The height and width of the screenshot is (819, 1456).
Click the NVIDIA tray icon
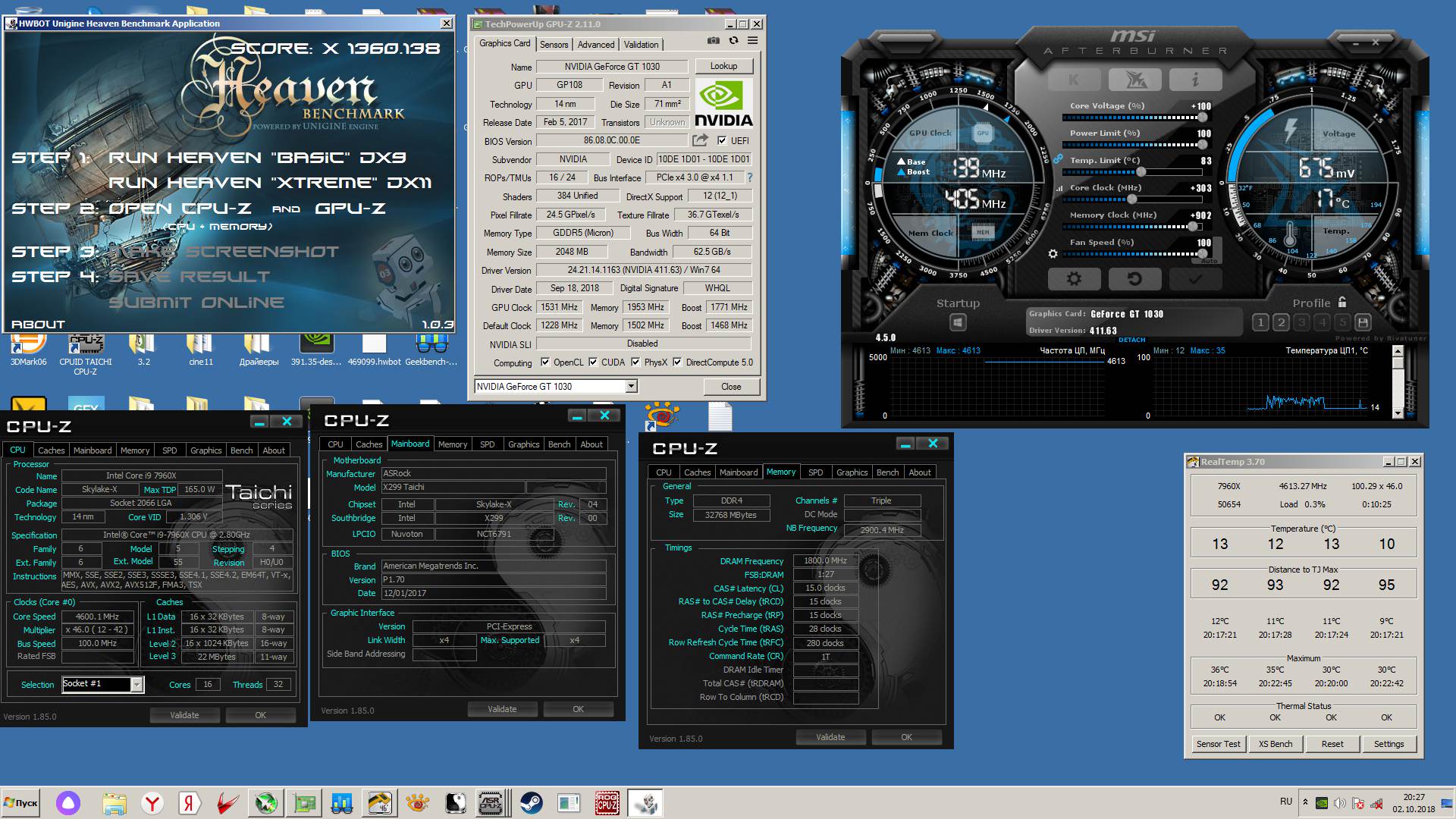[x=1322, y=803]
